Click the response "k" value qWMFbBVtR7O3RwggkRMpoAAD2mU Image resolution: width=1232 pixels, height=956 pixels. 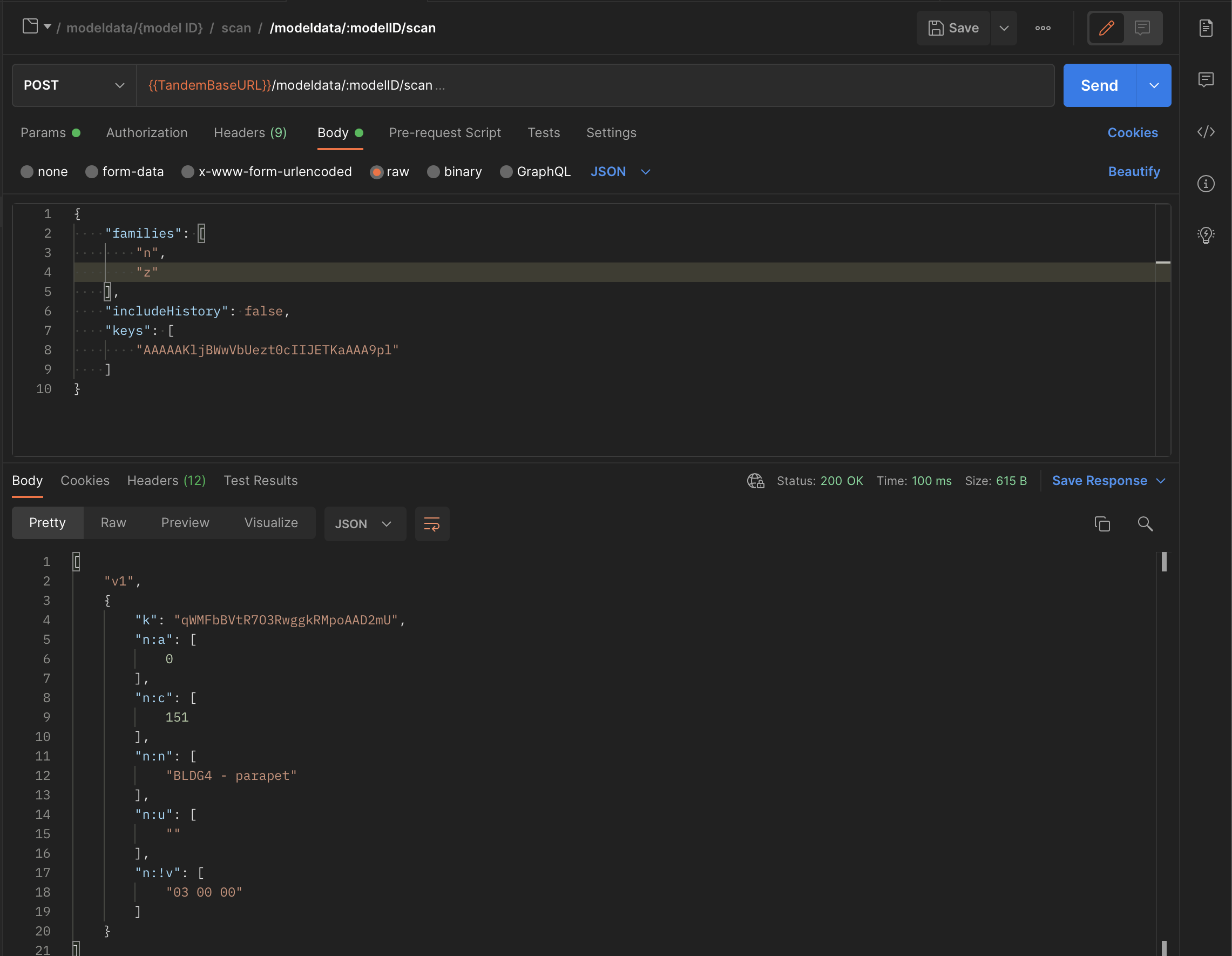click(x=286, y=620)
